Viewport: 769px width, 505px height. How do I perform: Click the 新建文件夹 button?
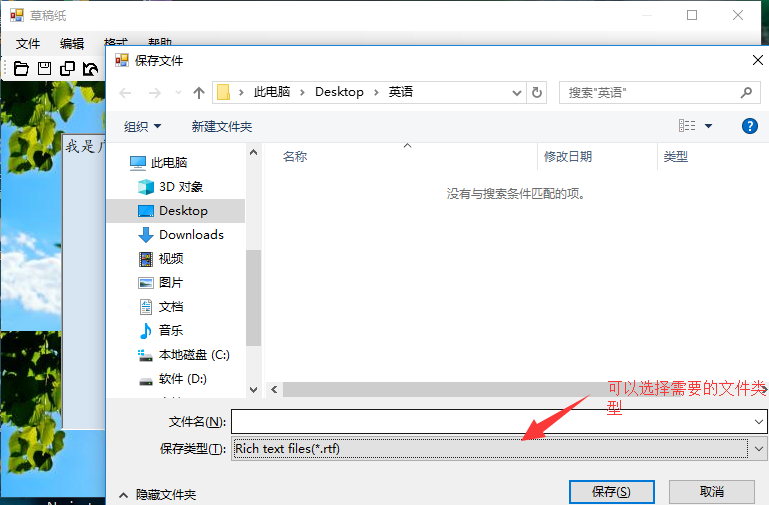tap(222, 126)
